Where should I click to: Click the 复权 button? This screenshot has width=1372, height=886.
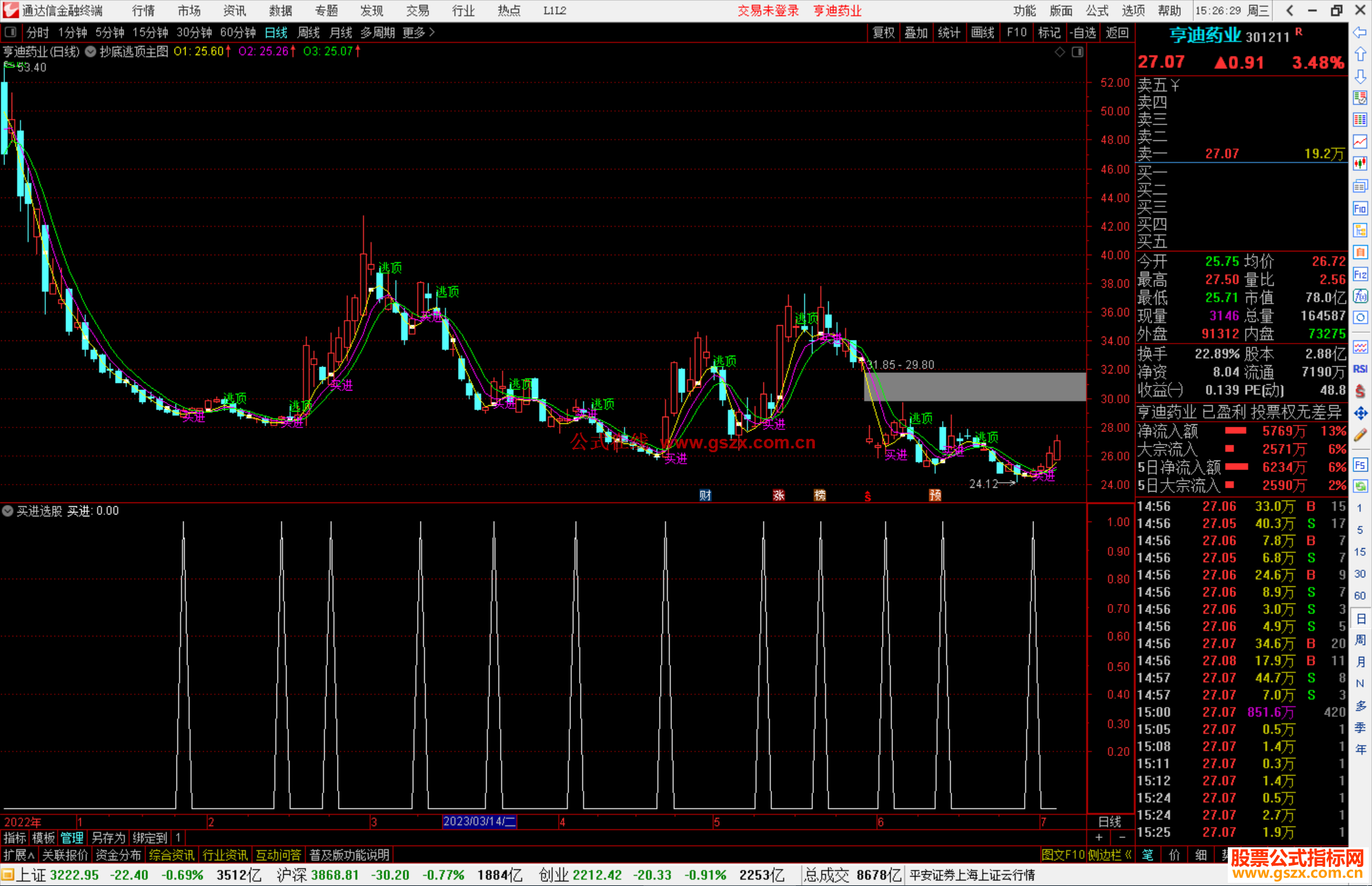[884, 32]
